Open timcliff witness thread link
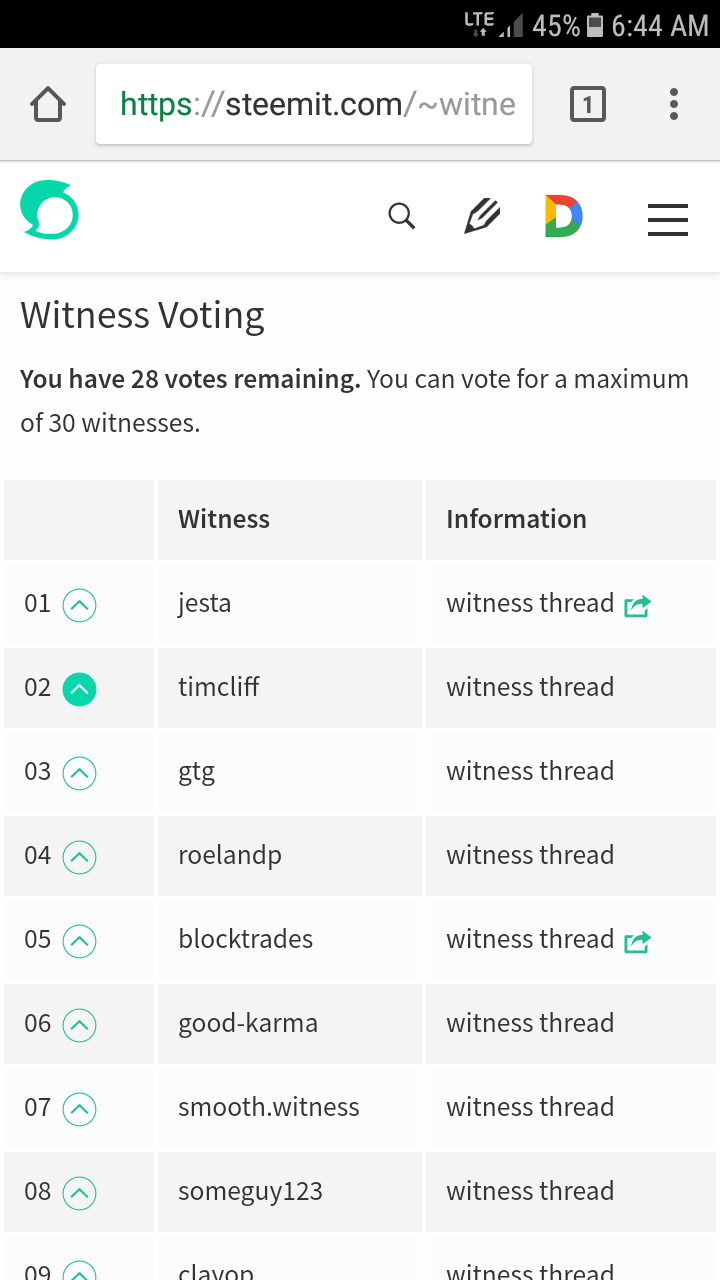720x1280 pixels. [530, 687]
